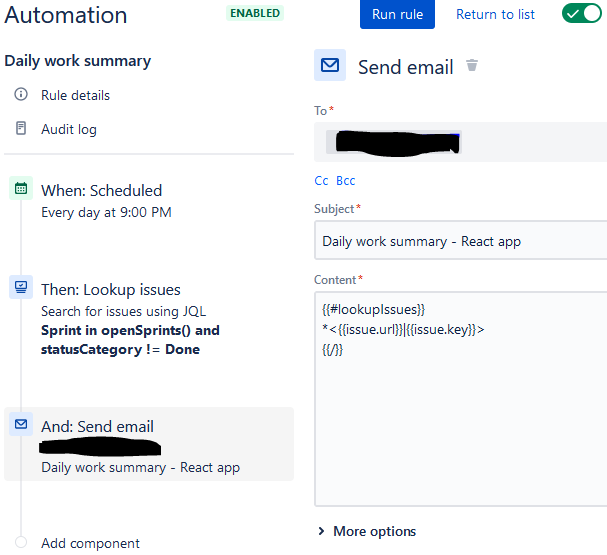The height and width of the screenshot is (555, 607).
Task: Click the JQL text 'Sprint in openSprints() and'
Action: [130, 330]
